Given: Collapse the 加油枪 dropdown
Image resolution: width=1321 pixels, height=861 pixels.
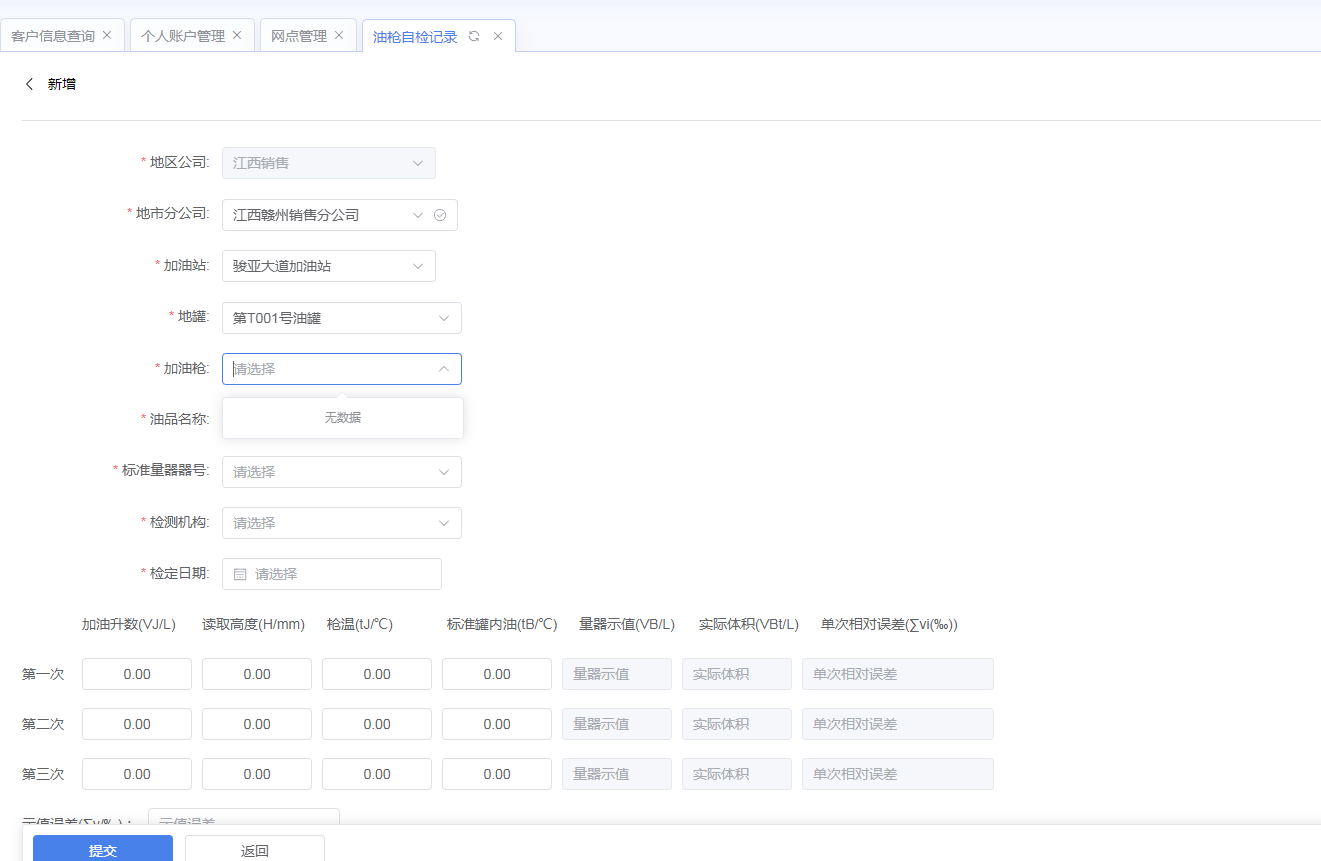Looking at the screenshot, I should pos(443,369).
